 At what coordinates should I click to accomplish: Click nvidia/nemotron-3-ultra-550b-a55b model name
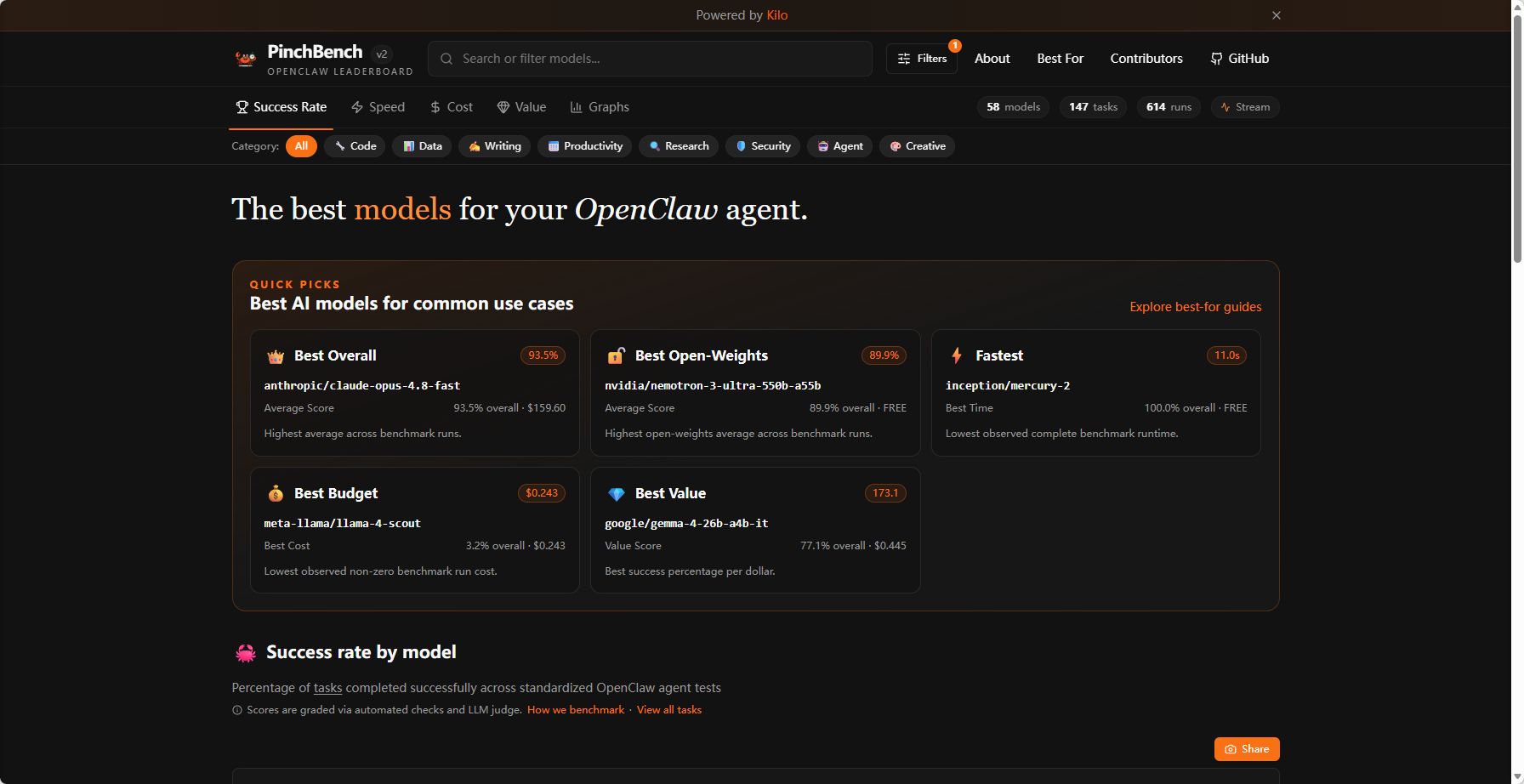[x=713, y=386]
